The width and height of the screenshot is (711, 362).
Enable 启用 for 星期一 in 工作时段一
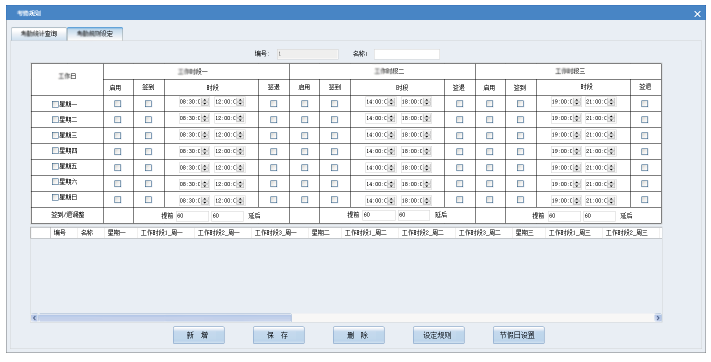tap(117, 103)
